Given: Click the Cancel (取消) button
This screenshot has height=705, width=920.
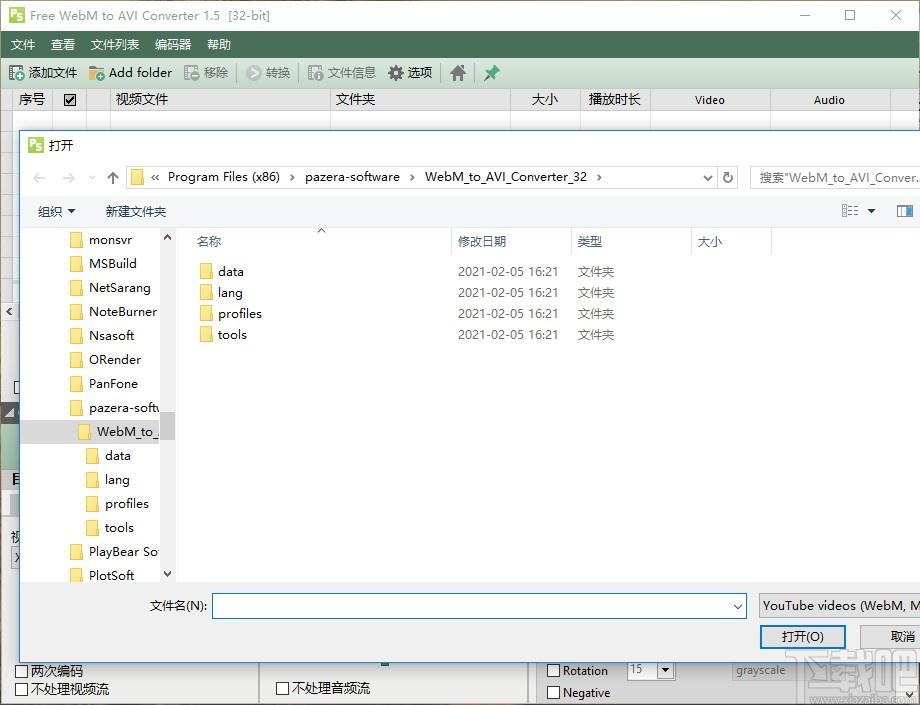Looking at the screenshot, I should coord(892,636).
